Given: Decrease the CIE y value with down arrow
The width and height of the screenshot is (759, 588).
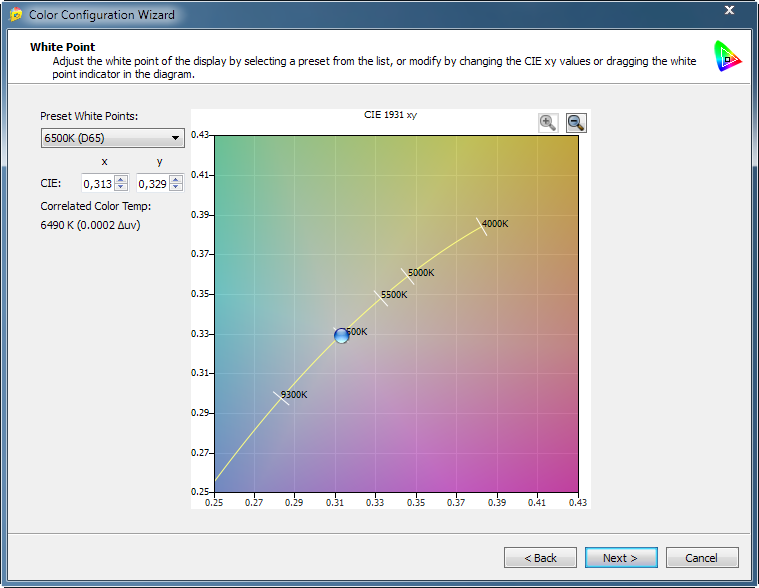Looking at the screenshot, I should click(177, 187).
